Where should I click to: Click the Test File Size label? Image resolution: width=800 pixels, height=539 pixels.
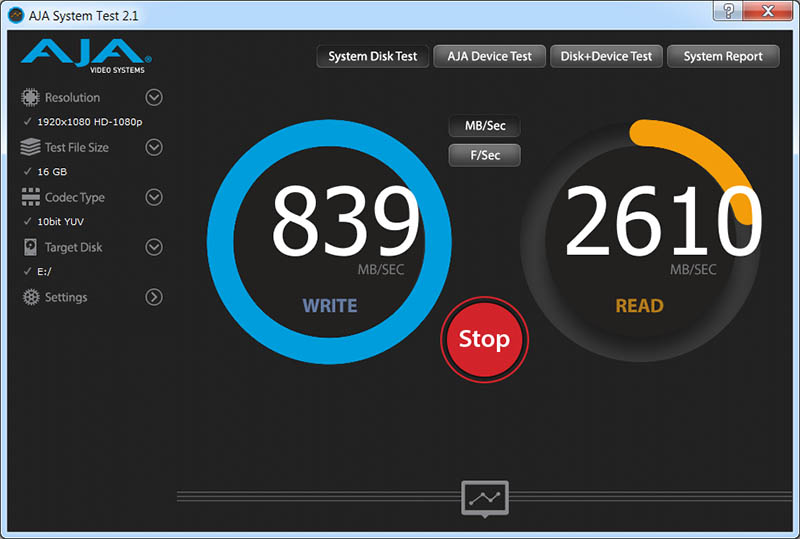(77, 148)
